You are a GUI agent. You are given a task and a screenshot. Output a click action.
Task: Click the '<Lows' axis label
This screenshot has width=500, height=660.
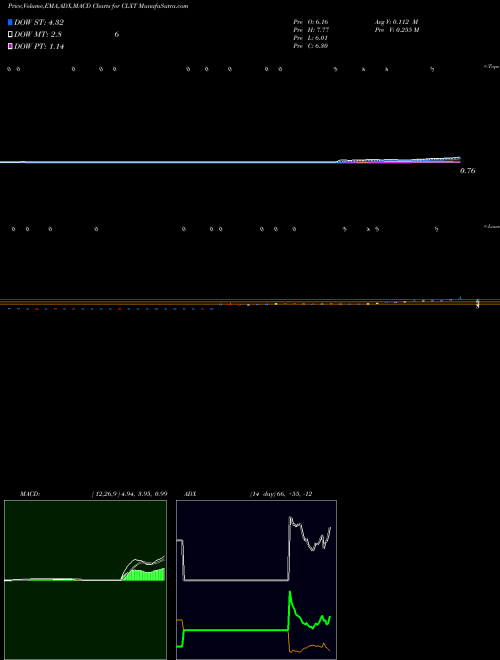pos(492,226)
